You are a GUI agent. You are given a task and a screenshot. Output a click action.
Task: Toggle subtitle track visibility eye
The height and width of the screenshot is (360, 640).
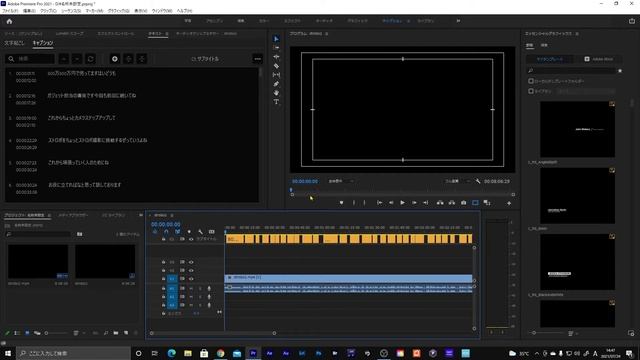191,239
